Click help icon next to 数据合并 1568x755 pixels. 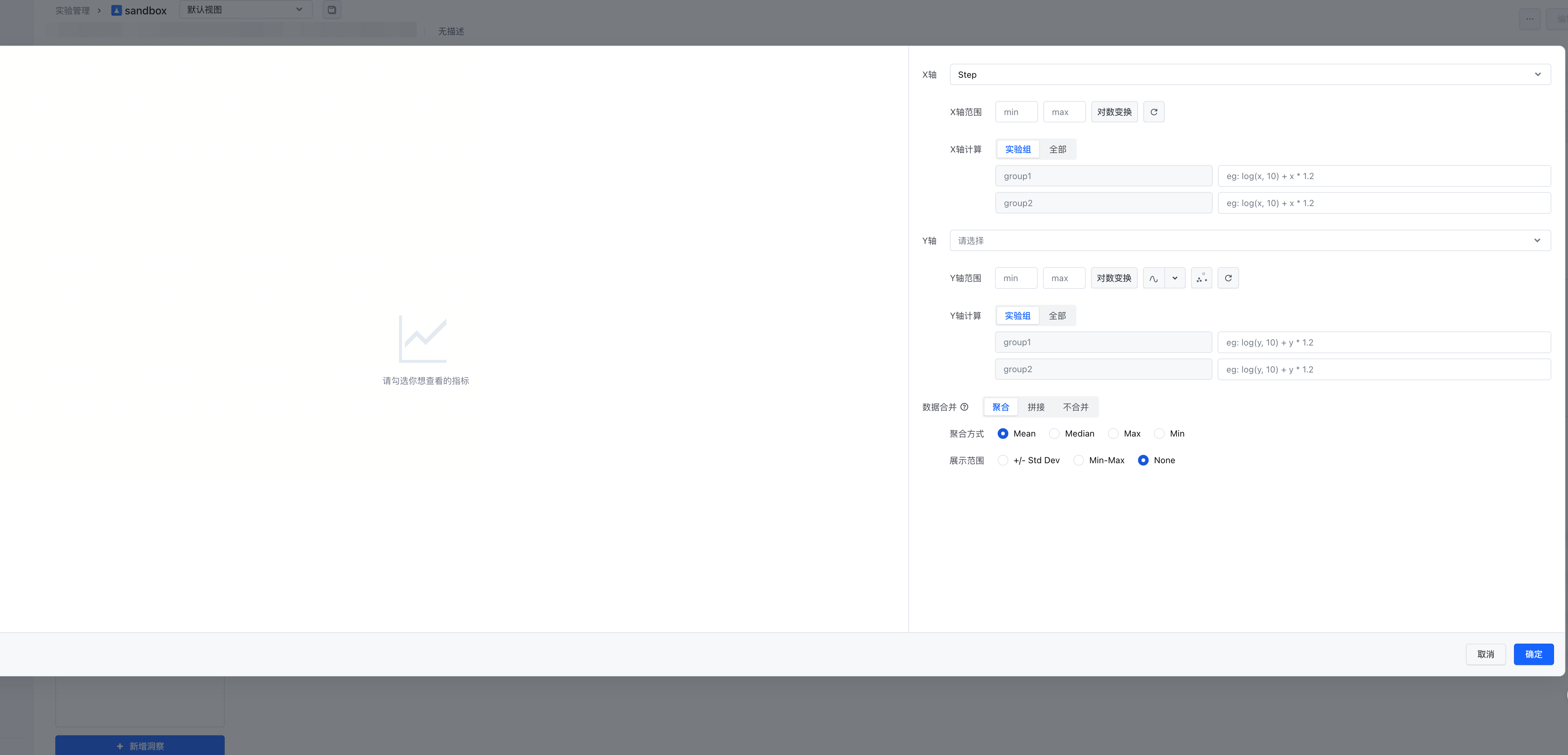(x=964, y=407)
